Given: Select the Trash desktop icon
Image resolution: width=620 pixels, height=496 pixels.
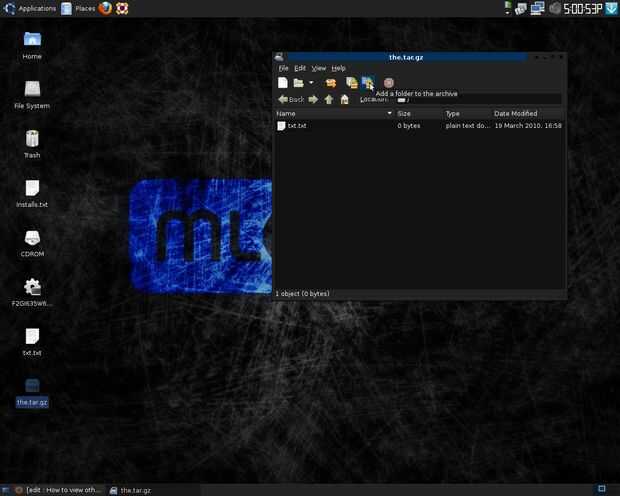Looking at the screenshot, I should pos(32,144).
